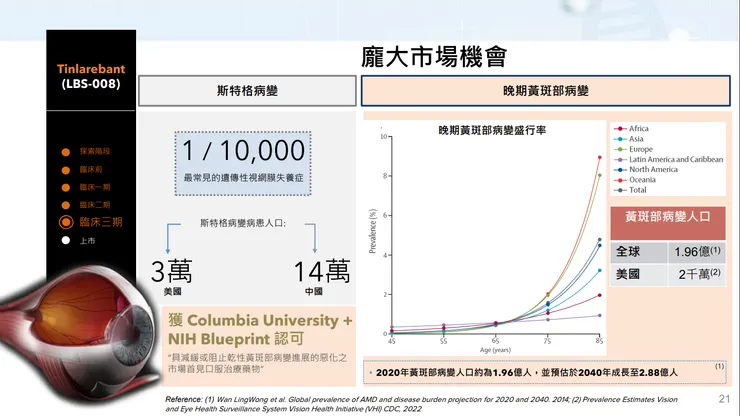This screenshot has width=740, height=416.
Task: Click the Total legend entry
Action: (x=630, y=190)
